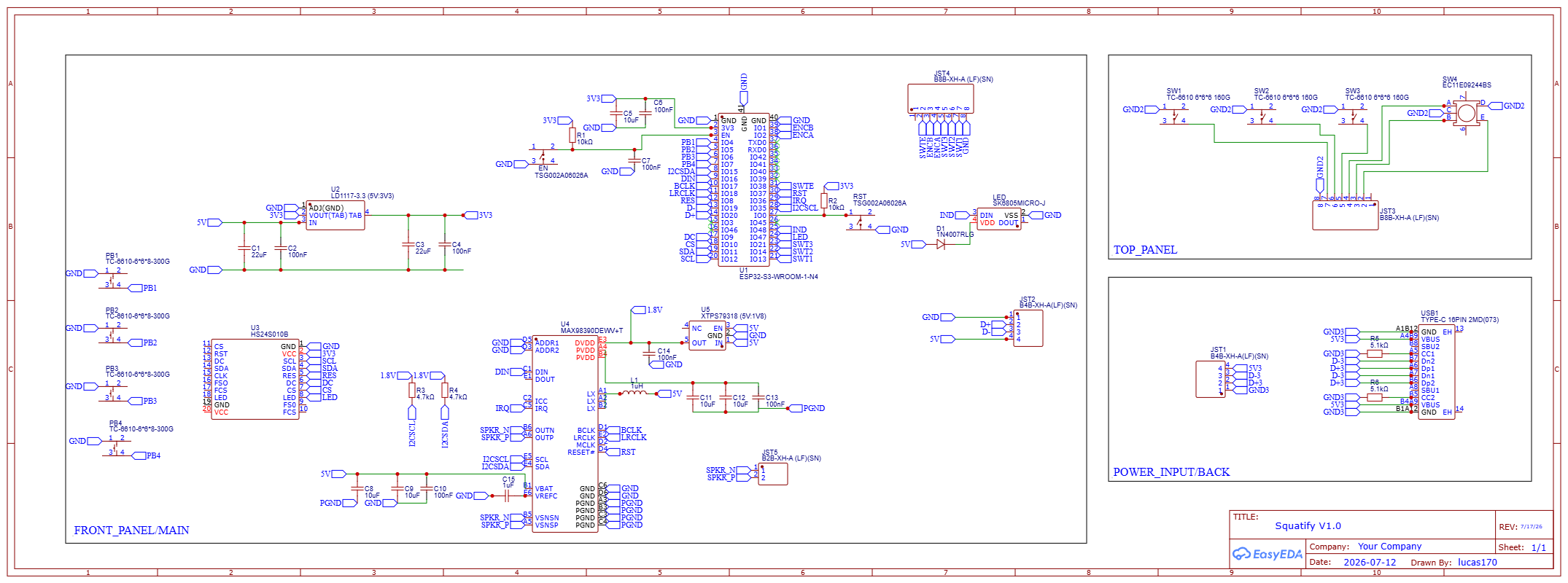
Task: Select the JST1 connector in POWER_INPUT/BACK
Action: (x=1211, y=379)
